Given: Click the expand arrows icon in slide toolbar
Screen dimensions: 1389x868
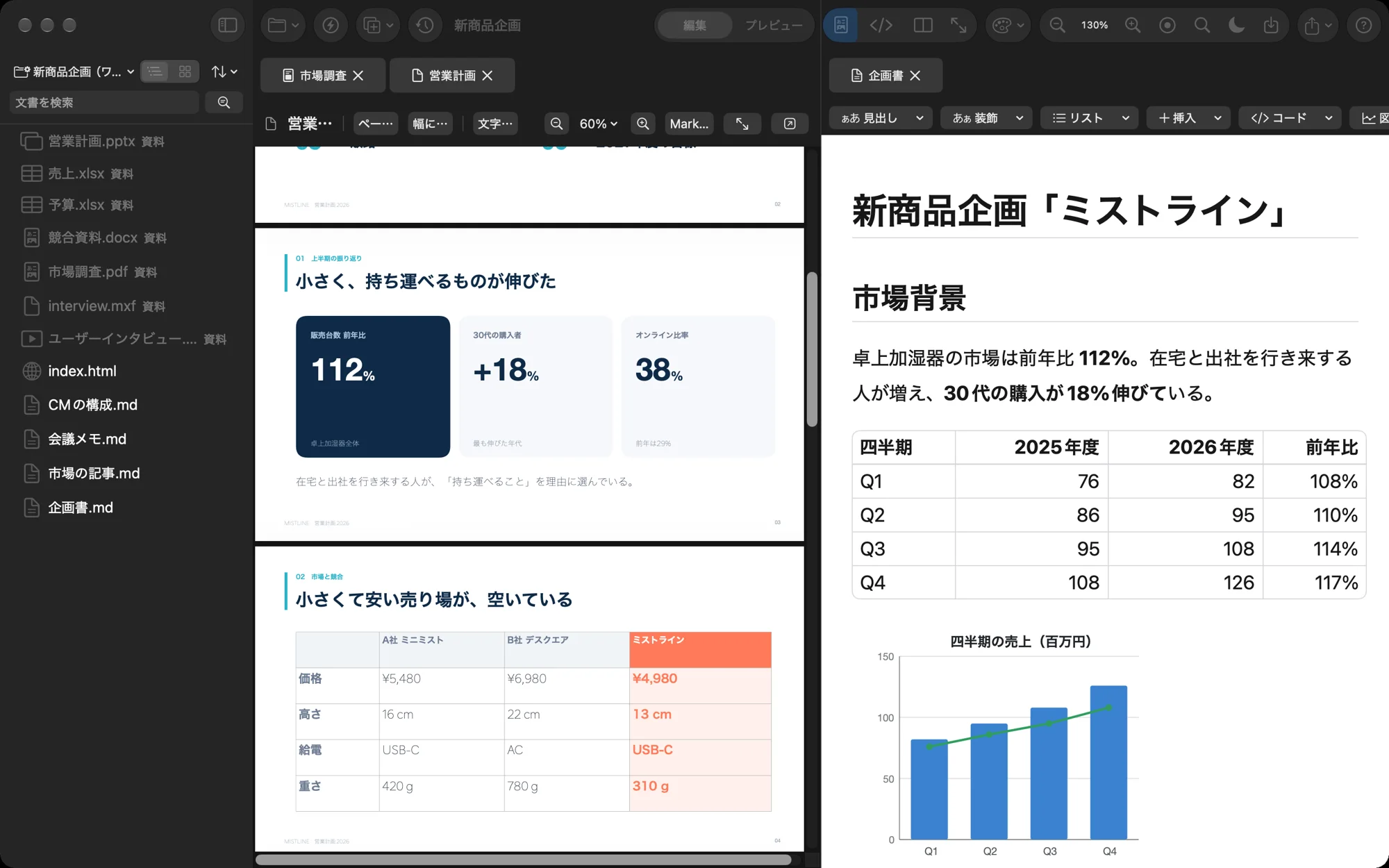Looking at the screenshot, I should tap(742, 124).
